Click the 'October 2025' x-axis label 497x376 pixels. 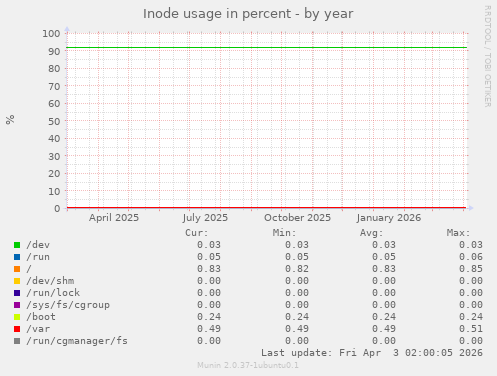(297, 218)
